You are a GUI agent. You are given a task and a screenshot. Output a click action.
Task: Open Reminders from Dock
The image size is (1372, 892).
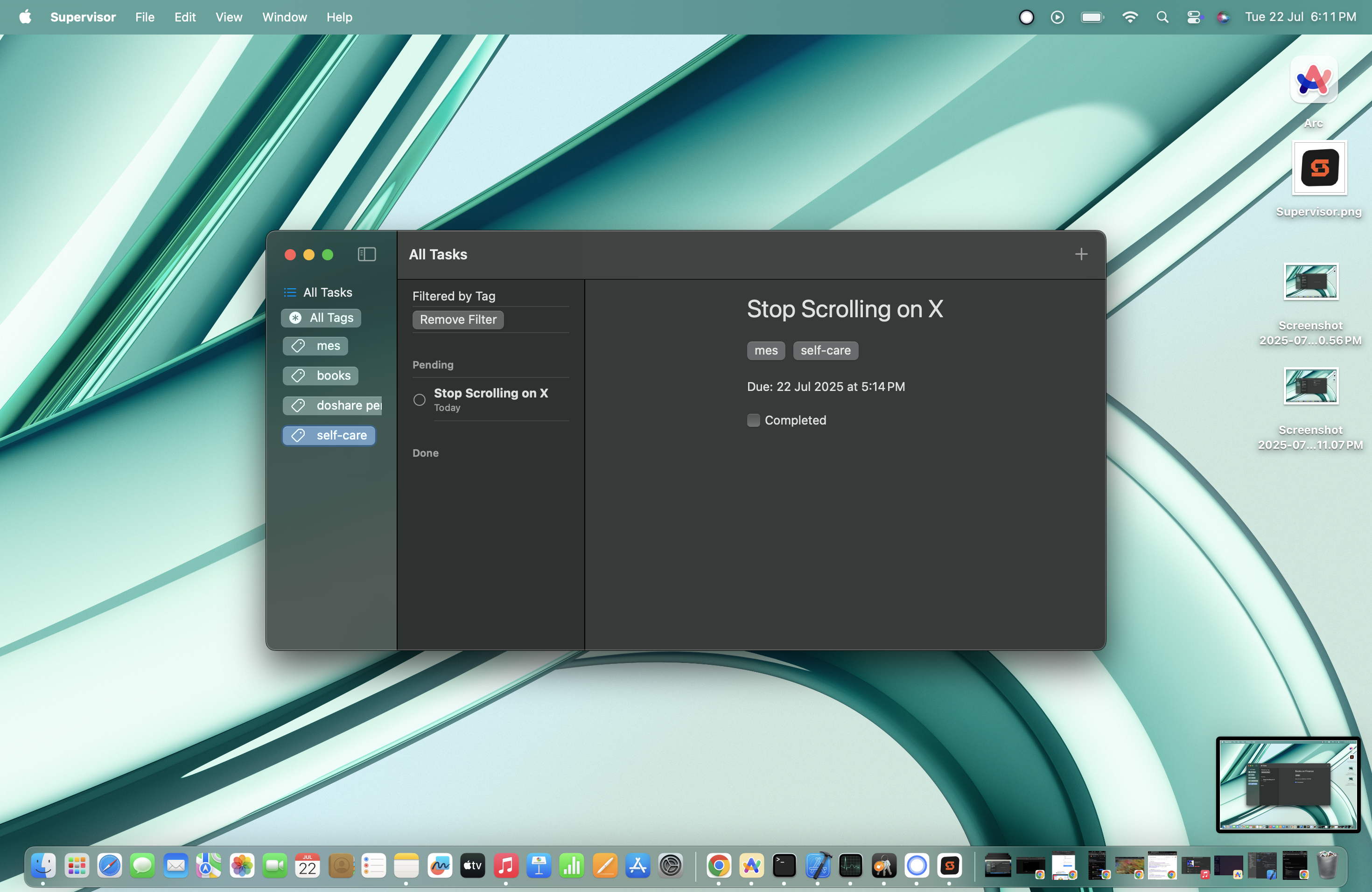(x=373, y=865)
